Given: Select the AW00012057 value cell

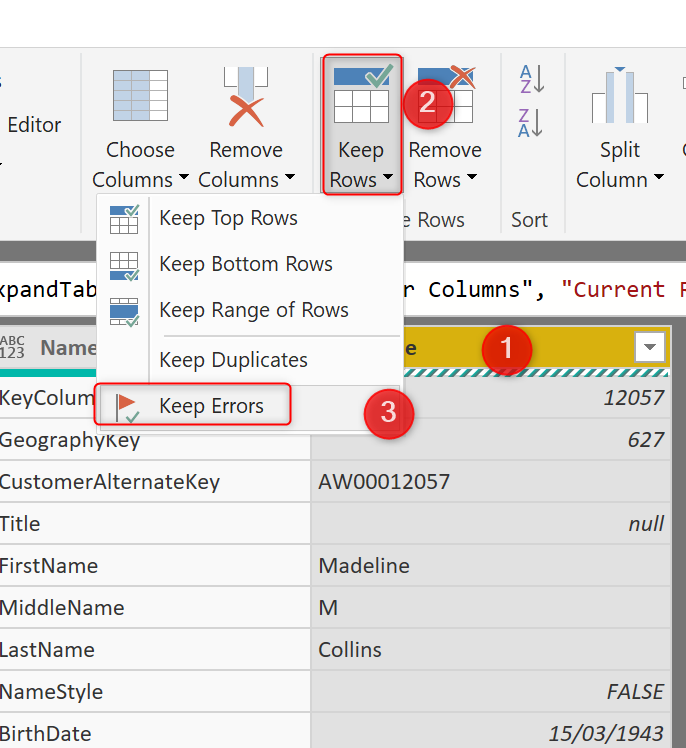Looking at the screenshot, I should (x=384, y=482).
